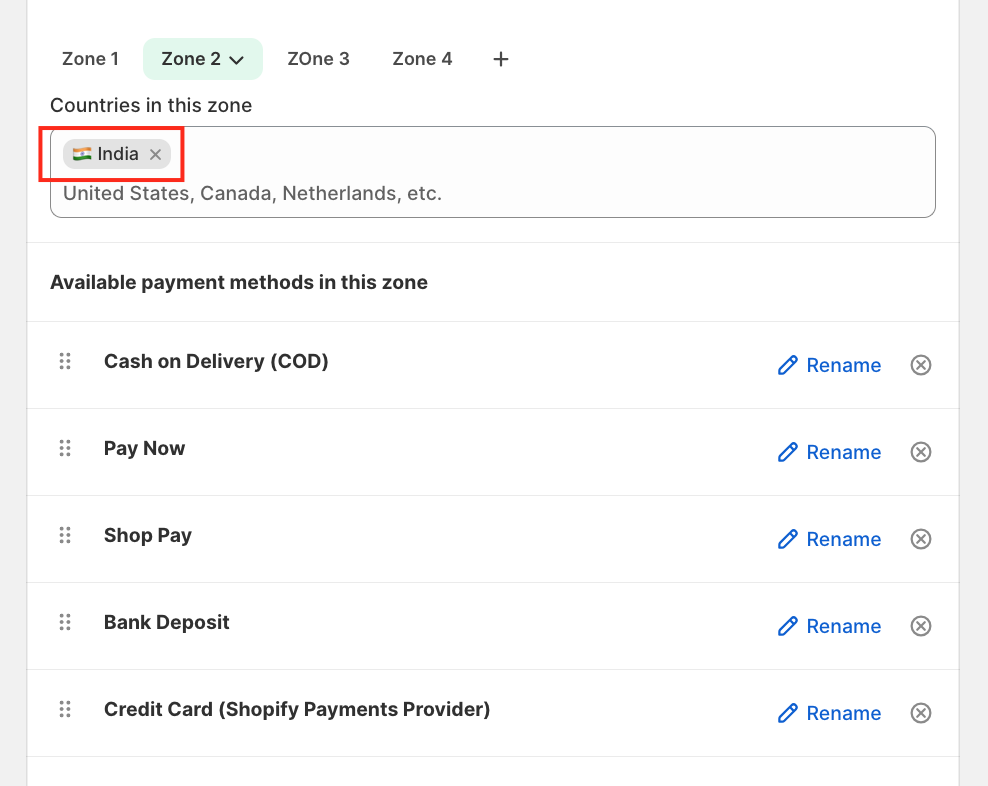Expand the Zone 2 dropdown chevron

click(237, 60)
